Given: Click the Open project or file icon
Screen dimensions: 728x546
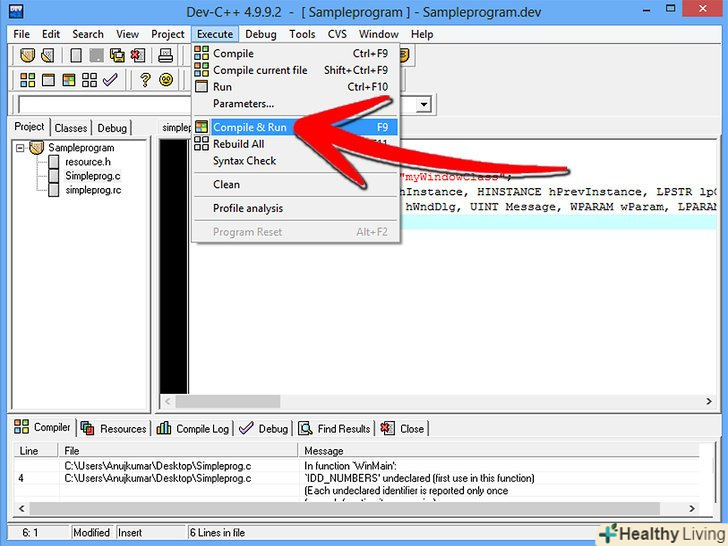Looking at the screenshot, I should pos(47,55).
